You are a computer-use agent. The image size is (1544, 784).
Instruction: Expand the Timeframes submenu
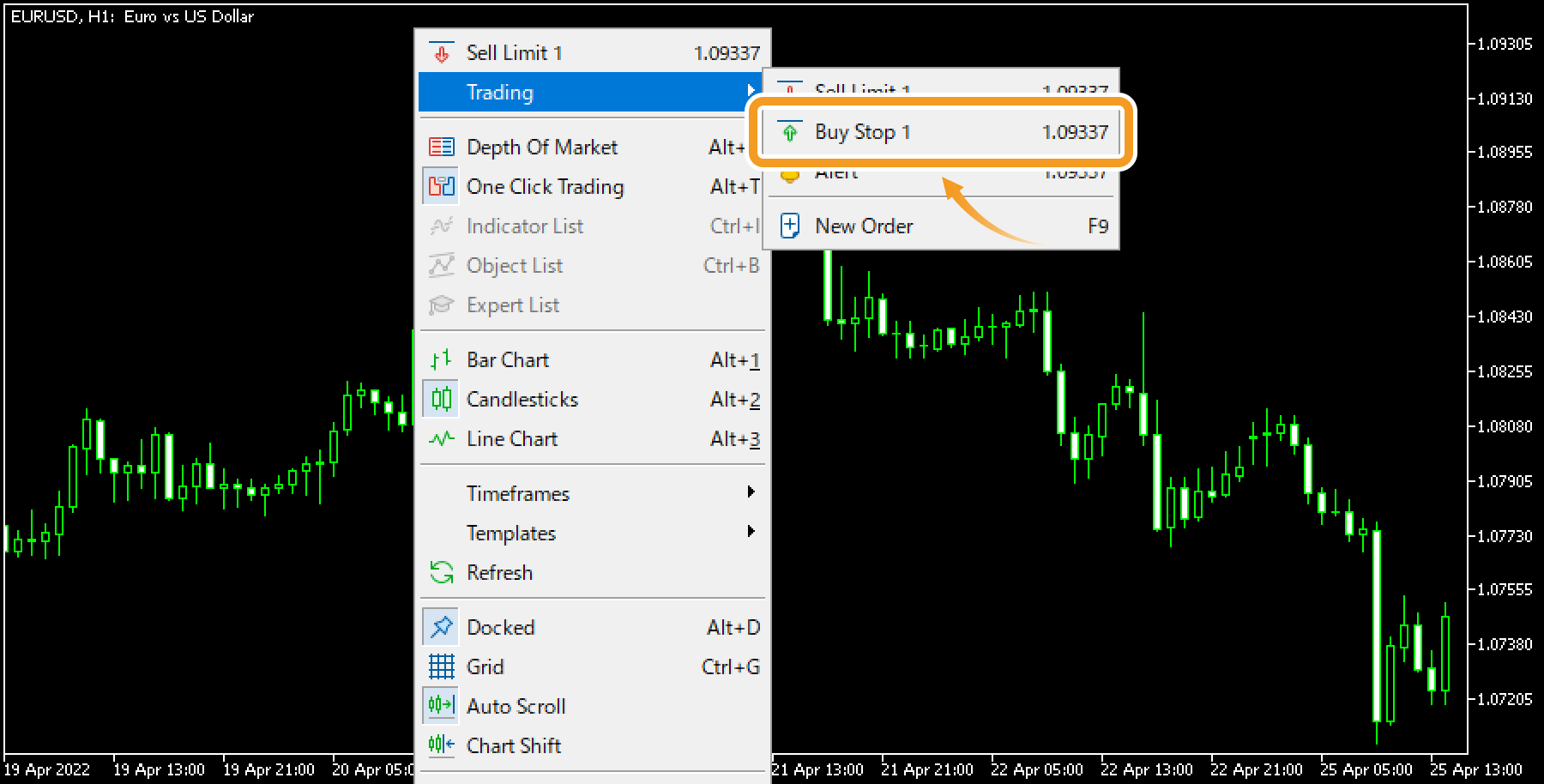point(592,493)
